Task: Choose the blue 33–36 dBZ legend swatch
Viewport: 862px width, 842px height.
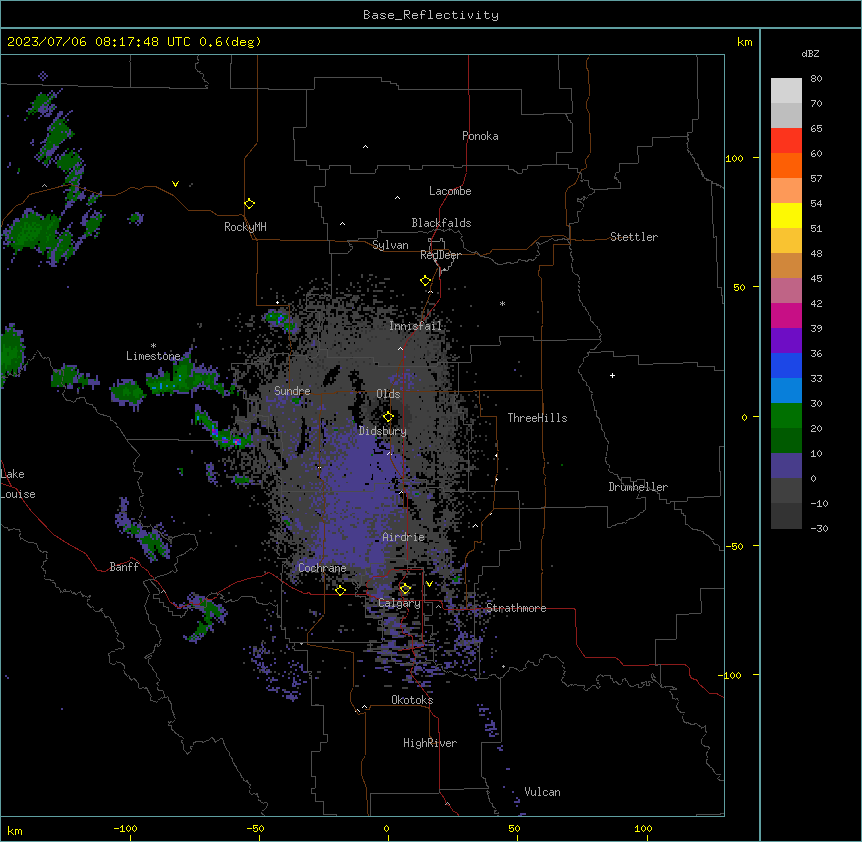Action: 786,365
